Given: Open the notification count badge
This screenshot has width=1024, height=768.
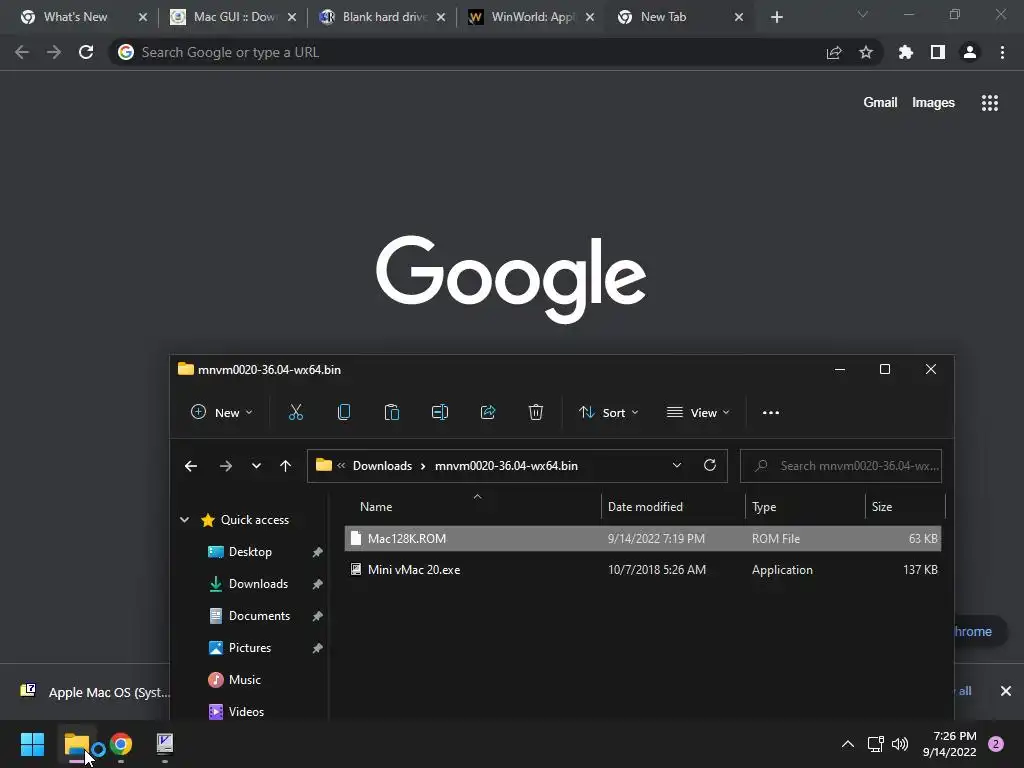Looking at the screenshot, I should [x=996, y=744].
